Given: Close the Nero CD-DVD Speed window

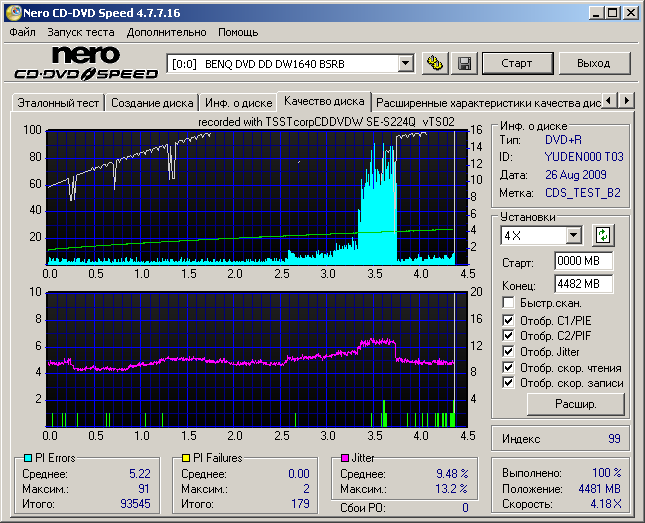Looking at the screenshot, I should 631,13.
